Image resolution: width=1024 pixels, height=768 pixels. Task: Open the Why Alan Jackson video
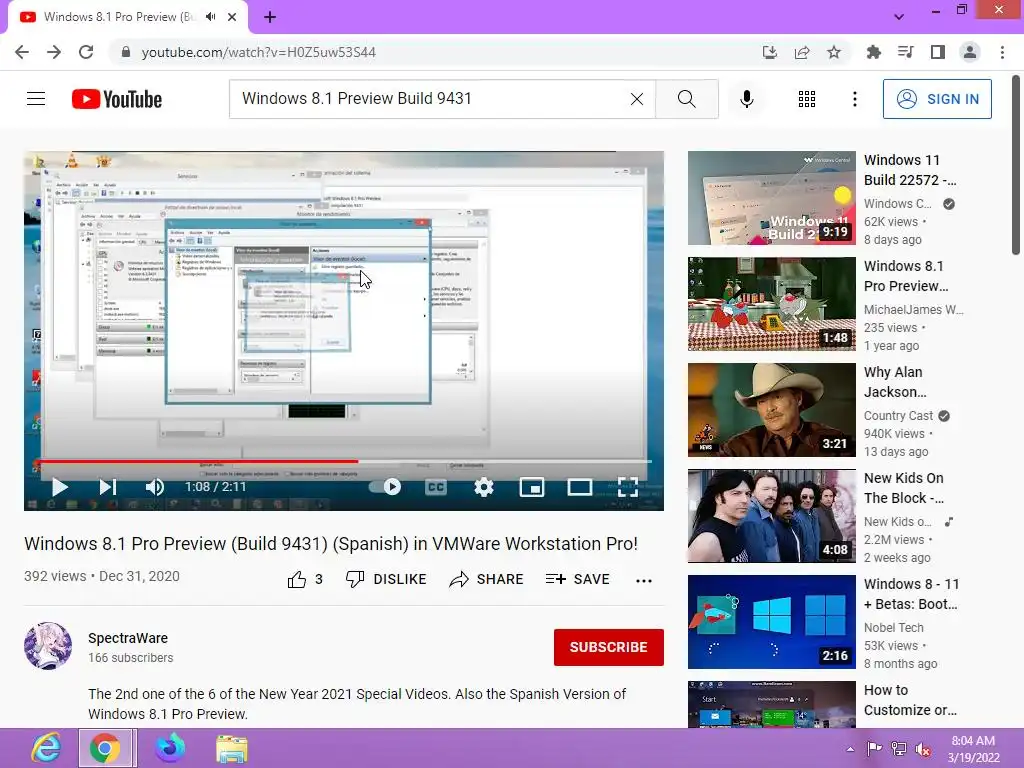[771, 409]
